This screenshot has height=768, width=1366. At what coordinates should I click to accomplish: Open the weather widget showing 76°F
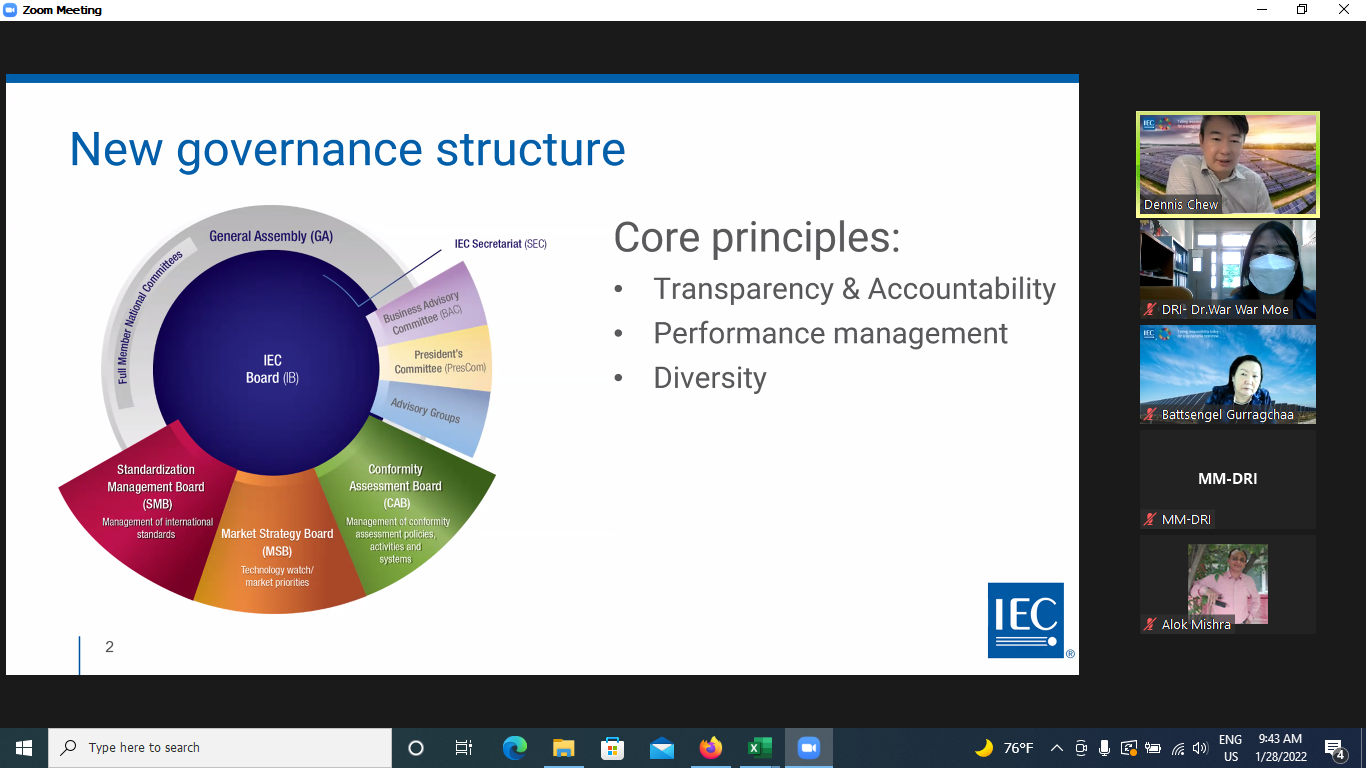tap(1004, 747)
